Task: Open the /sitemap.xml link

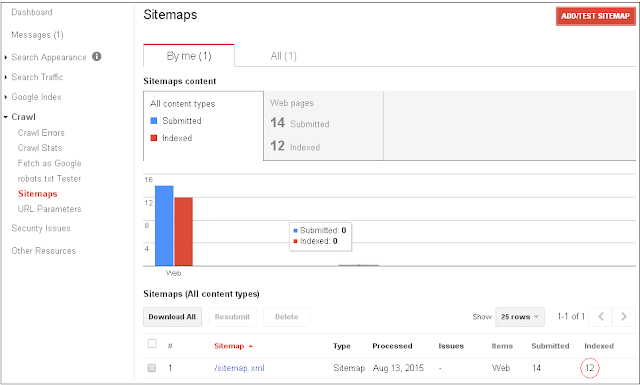Action: (239, 368)
